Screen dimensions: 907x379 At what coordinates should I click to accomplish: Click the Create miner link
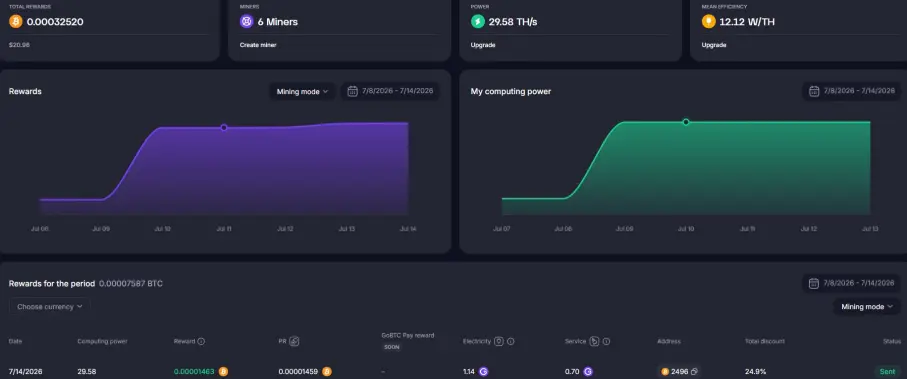[x=258, y=45]
